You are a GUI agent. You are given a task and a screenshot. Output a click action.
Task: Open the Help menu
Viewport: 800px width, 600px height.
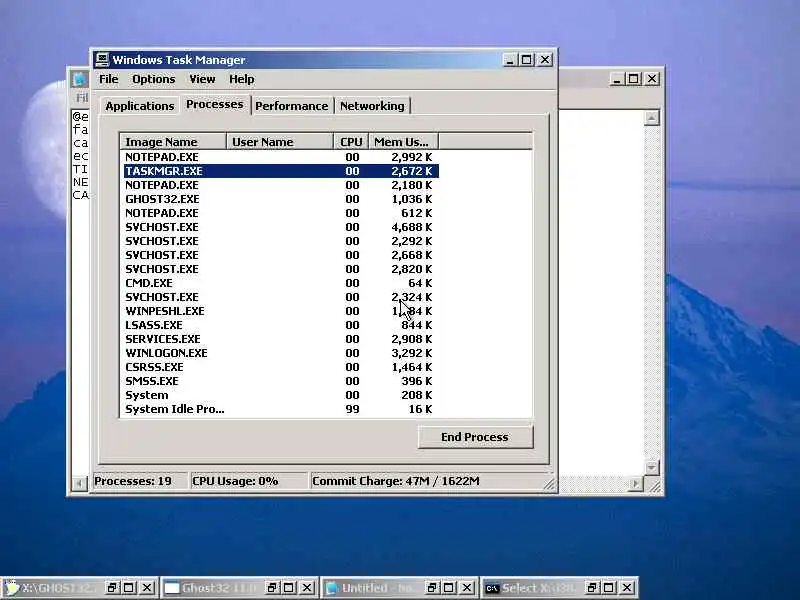click(241, 79)
